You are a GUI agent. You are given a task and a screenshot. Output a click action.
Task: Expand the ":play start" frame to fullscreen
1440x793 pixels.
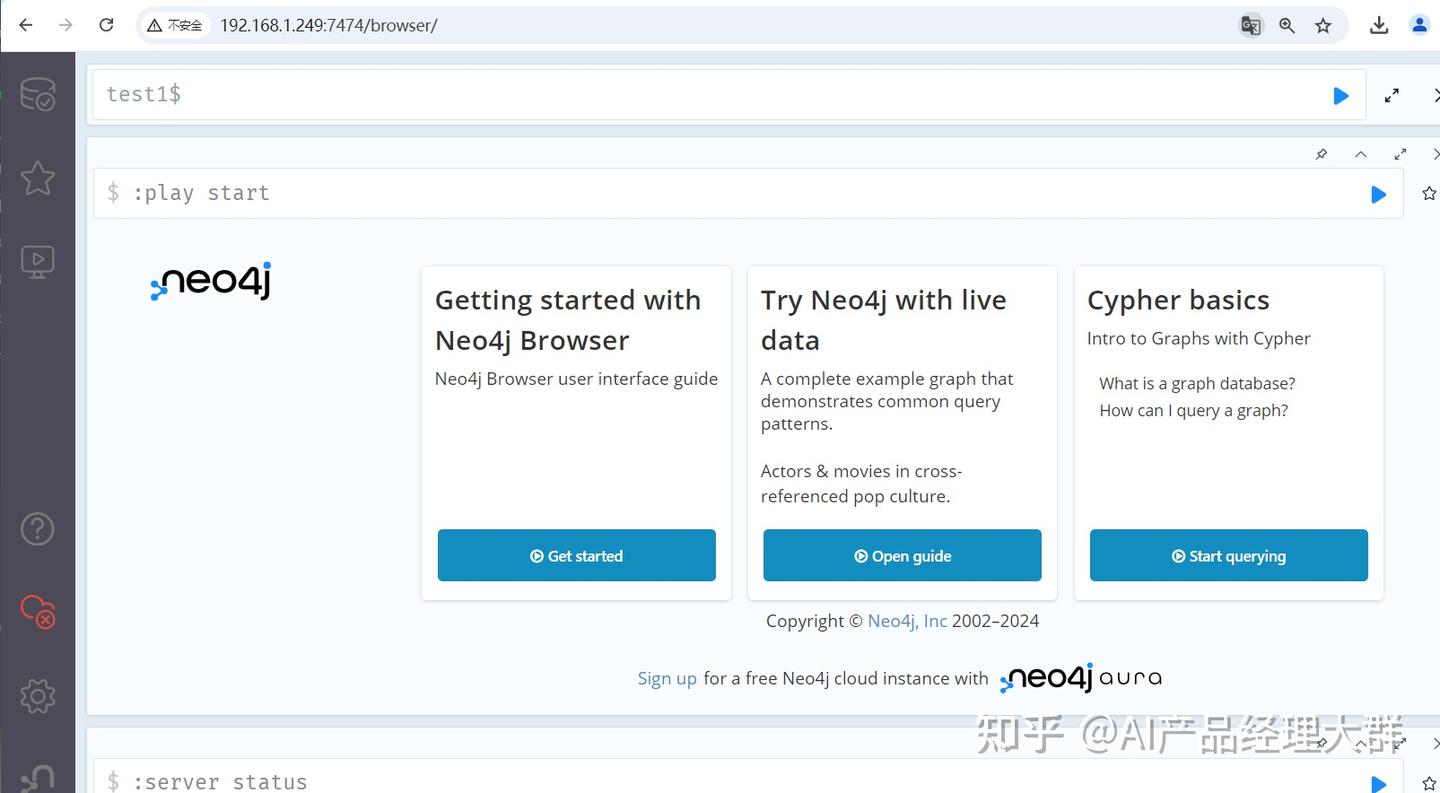(1400, 154)
